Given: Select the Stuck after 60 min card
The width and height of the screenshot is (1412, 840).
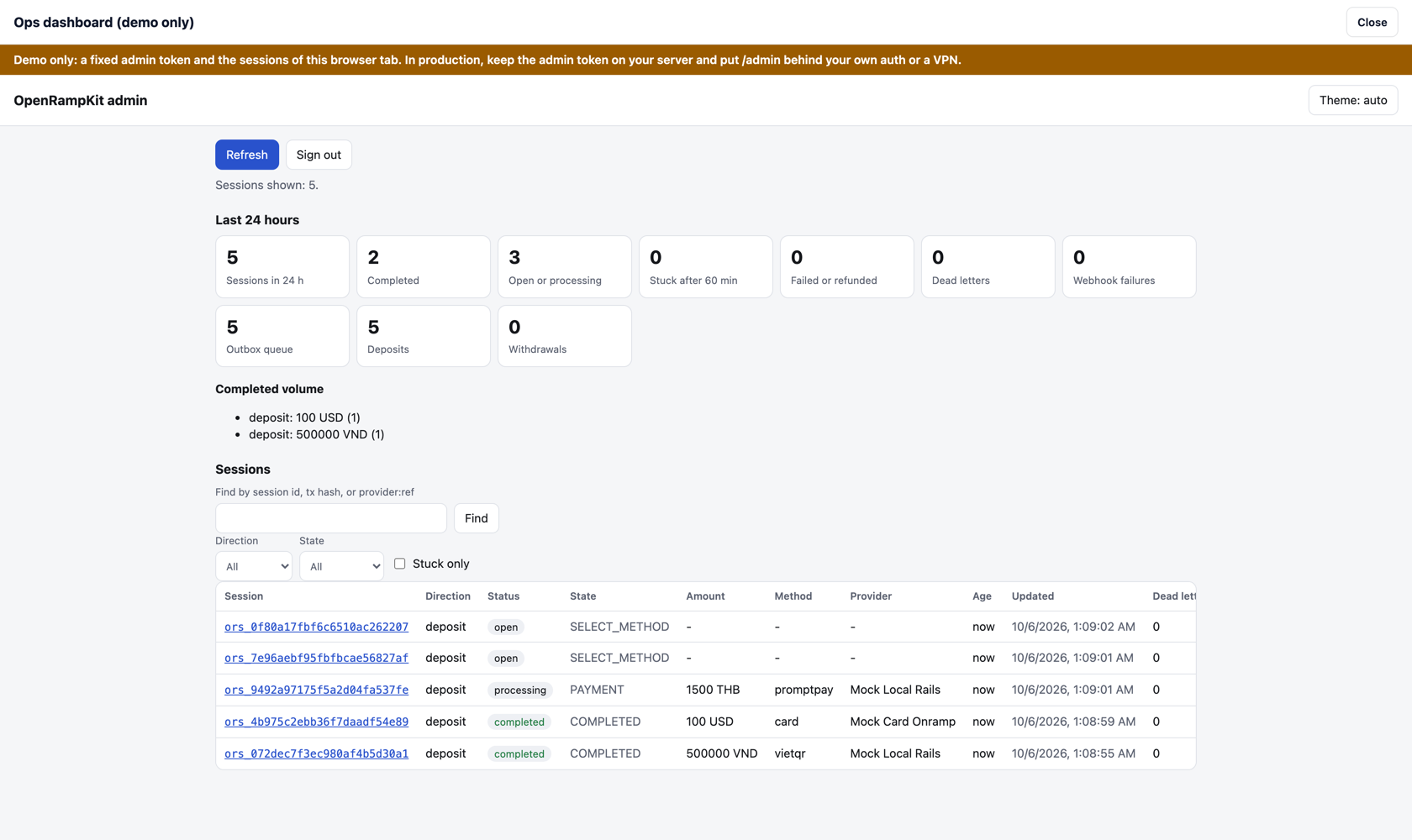Looking at the screenshot, I should click(706, 266).
